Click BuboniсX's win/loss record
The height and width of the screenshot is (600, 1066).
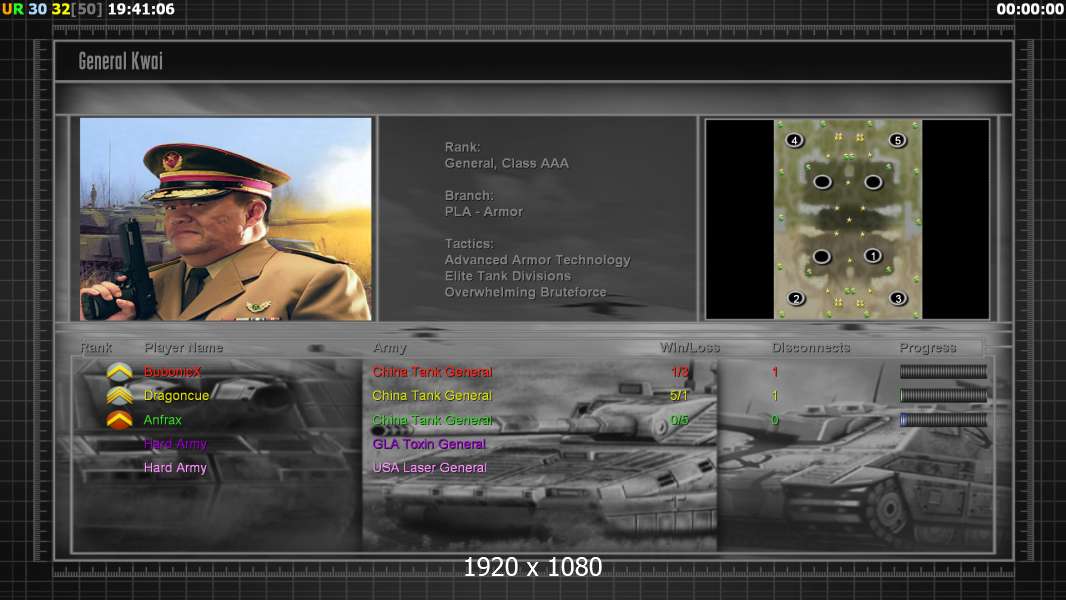(x=679, y=372)
